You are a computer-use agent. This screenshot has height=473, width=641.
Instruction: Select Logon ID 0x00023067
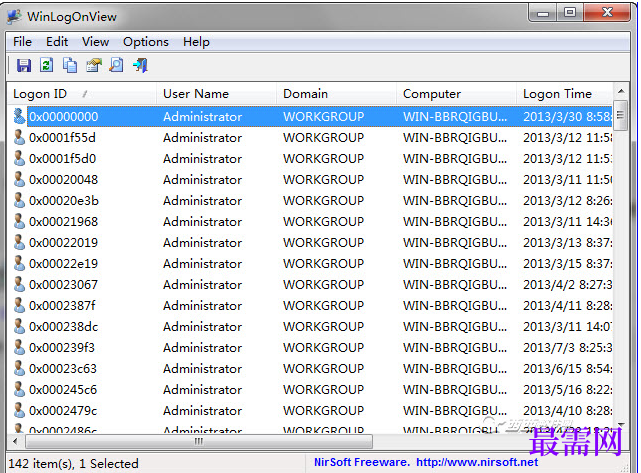tap(63, 285)
